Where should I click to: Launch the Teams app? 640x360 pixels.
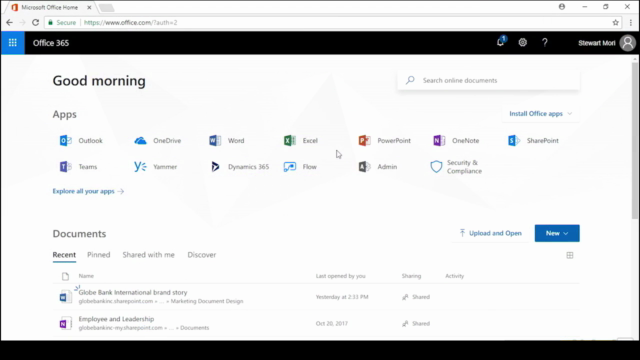click(x=78, y=167)
